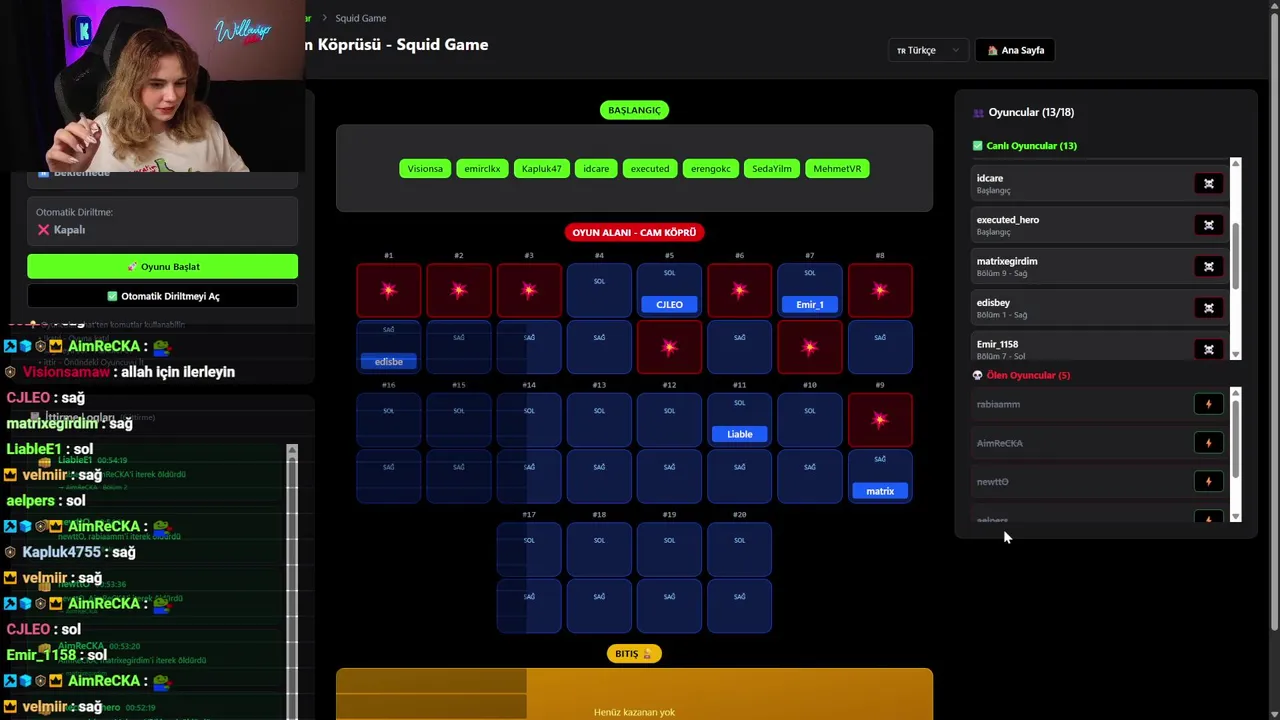Click the lightning revive icon for AimReCKA
Image resolution: width=1280 pixels, height=720 pixels.
[1208, 443]
